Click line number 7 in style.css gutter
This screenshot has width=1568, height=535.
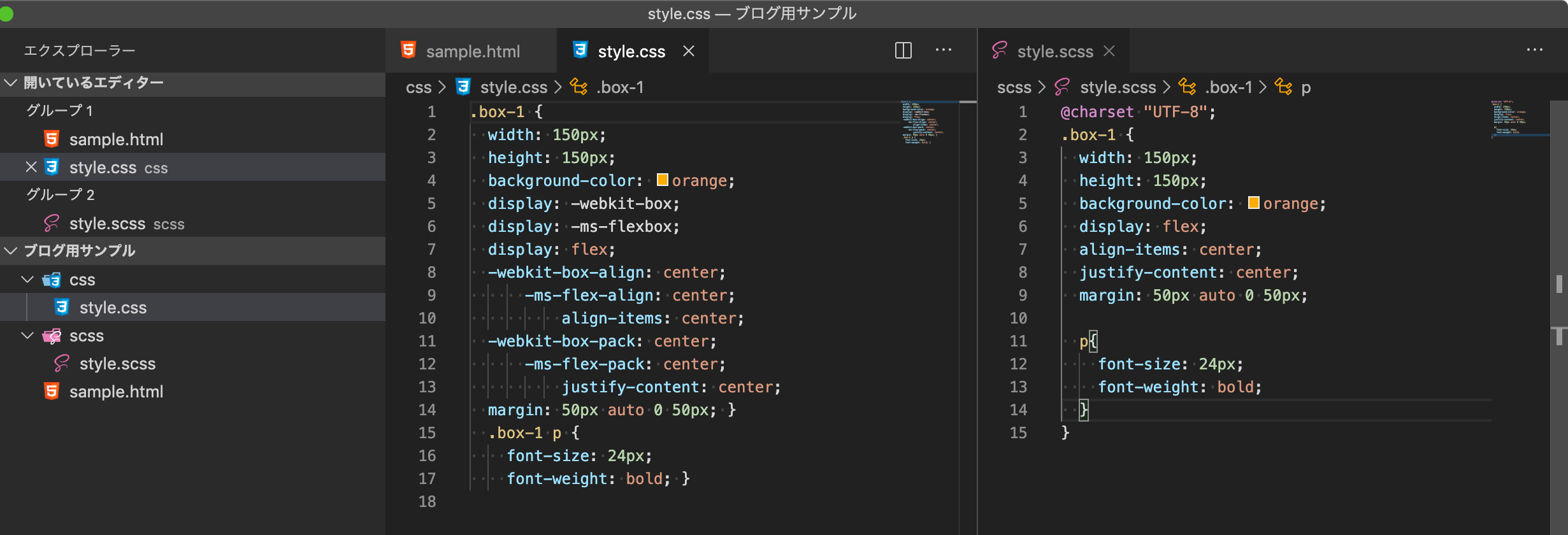point(431,249)
